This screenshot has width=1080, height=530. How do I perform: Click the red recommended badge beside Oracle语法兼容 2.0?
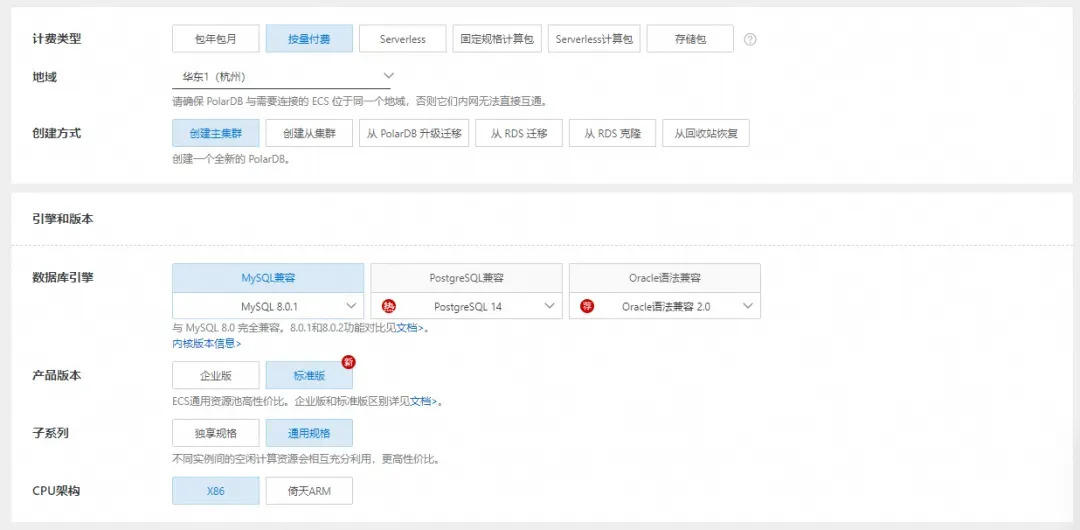point(586,306)
